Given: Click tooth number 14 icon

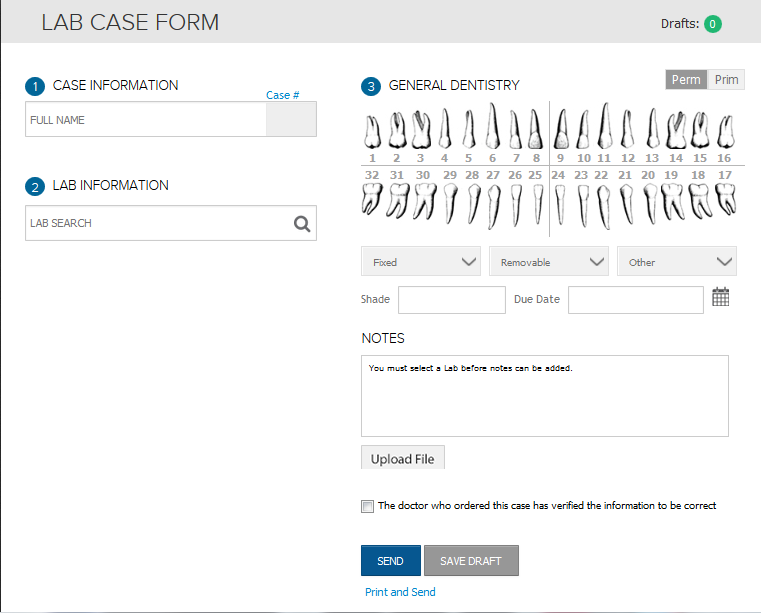Looking at the screenshot, I should coord(676,130).
